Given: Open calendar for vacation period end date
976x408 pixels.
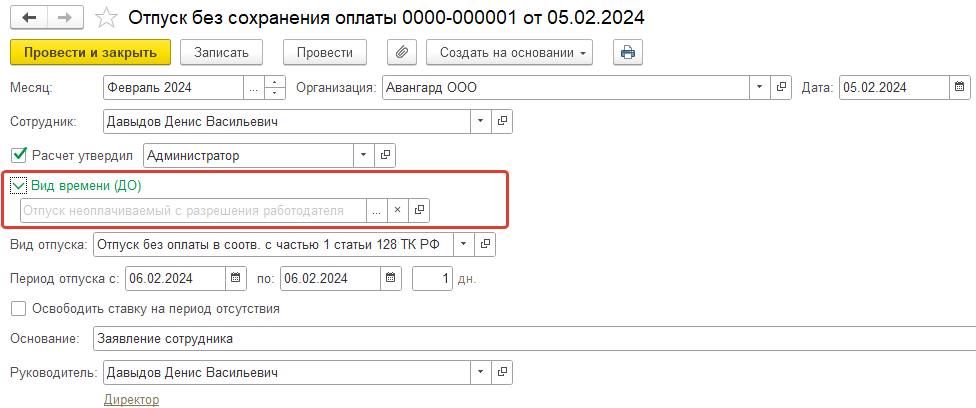Looking at the screenshot, I should (x=390, y=278).
